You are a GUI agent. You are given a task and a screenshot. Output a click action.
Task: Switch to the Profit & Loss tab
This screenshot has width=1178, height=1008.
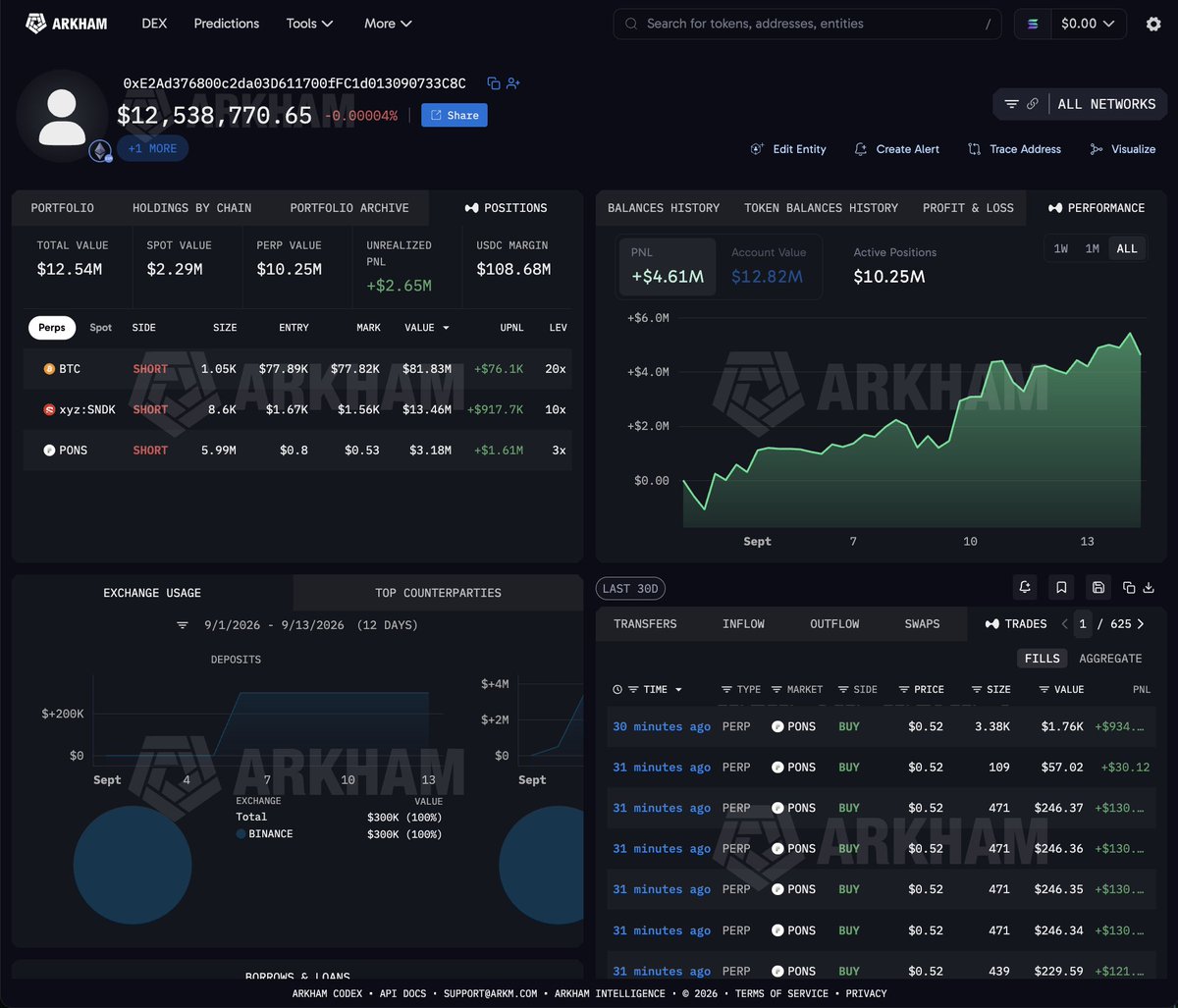(x=968, y=208)
